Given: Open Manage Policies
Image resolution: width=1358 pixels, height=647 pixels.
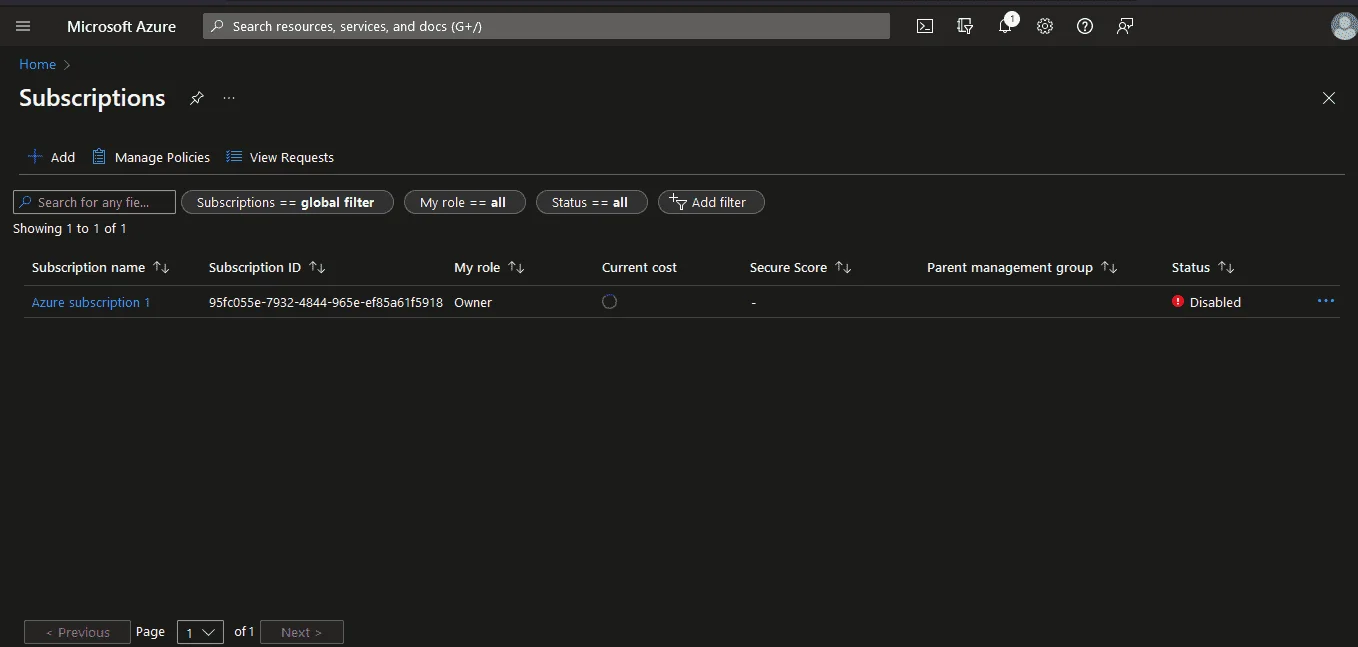Looking at the screenshot, I should [151, 157].
